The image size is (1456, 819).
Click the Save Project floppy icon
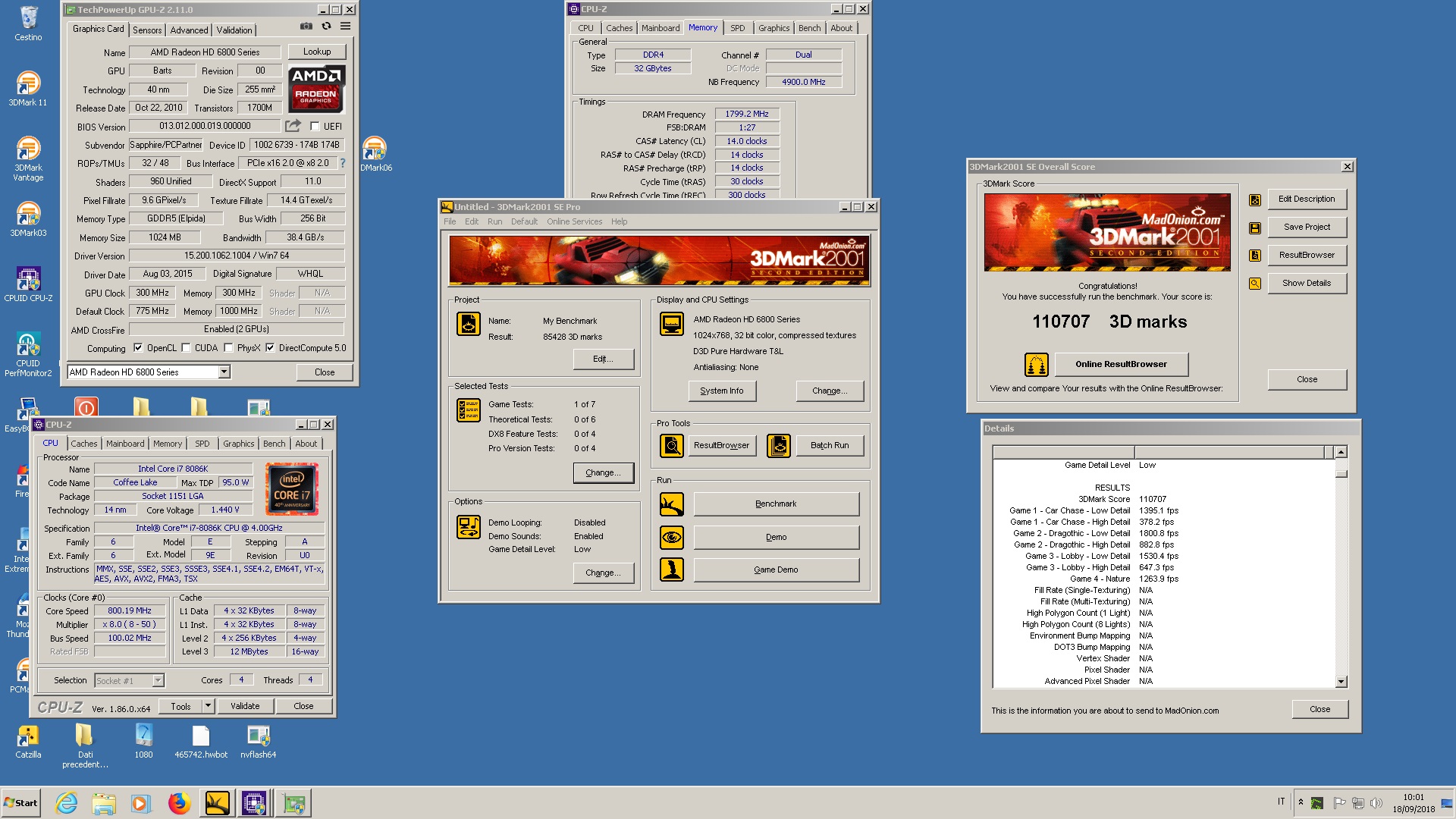click(x=1255, y=228)
